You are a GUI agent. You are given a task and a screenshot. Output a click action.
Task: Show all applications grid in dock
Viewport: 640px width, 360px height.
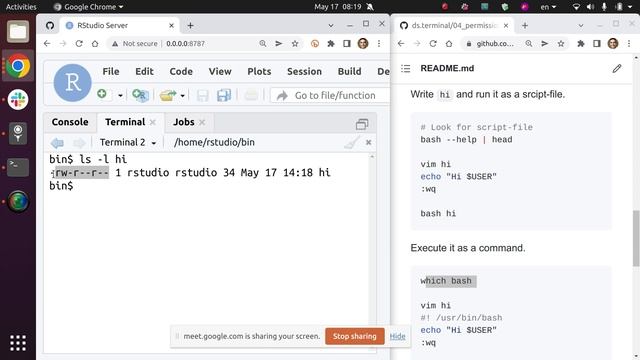click(x=18, y=343)
